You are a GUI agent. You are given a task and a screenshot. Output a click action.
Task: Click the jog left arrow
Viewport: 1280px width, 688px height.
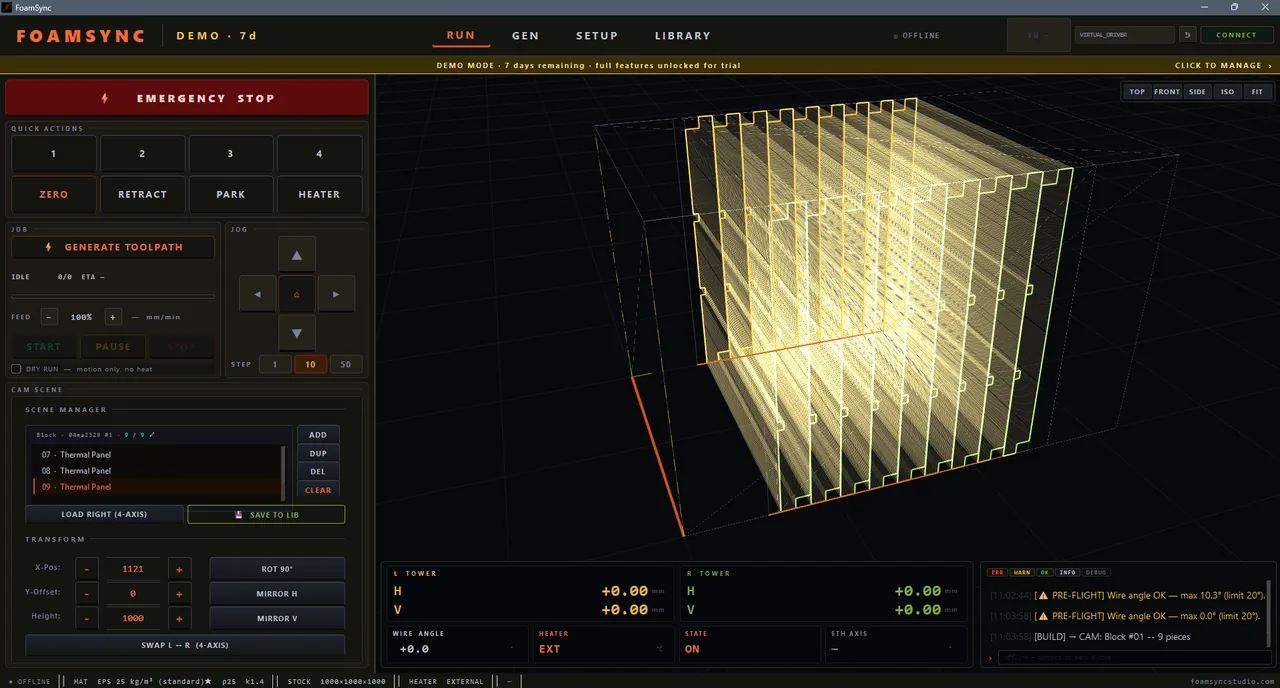coord(258,294)
